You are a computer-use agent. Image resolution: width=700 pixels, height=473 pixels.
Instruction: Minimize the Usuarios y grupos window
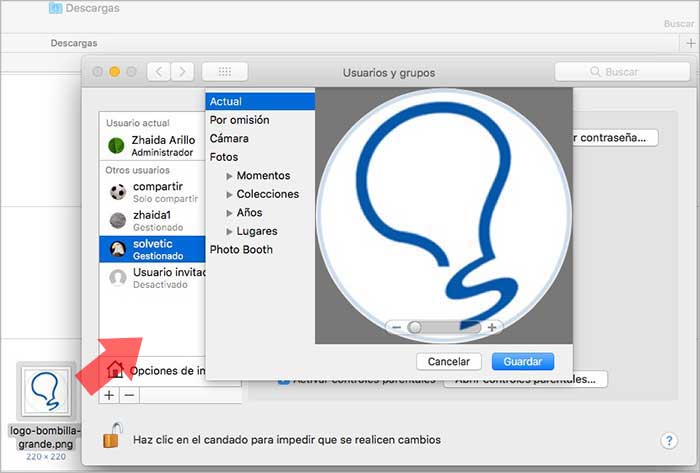[115, 72]
